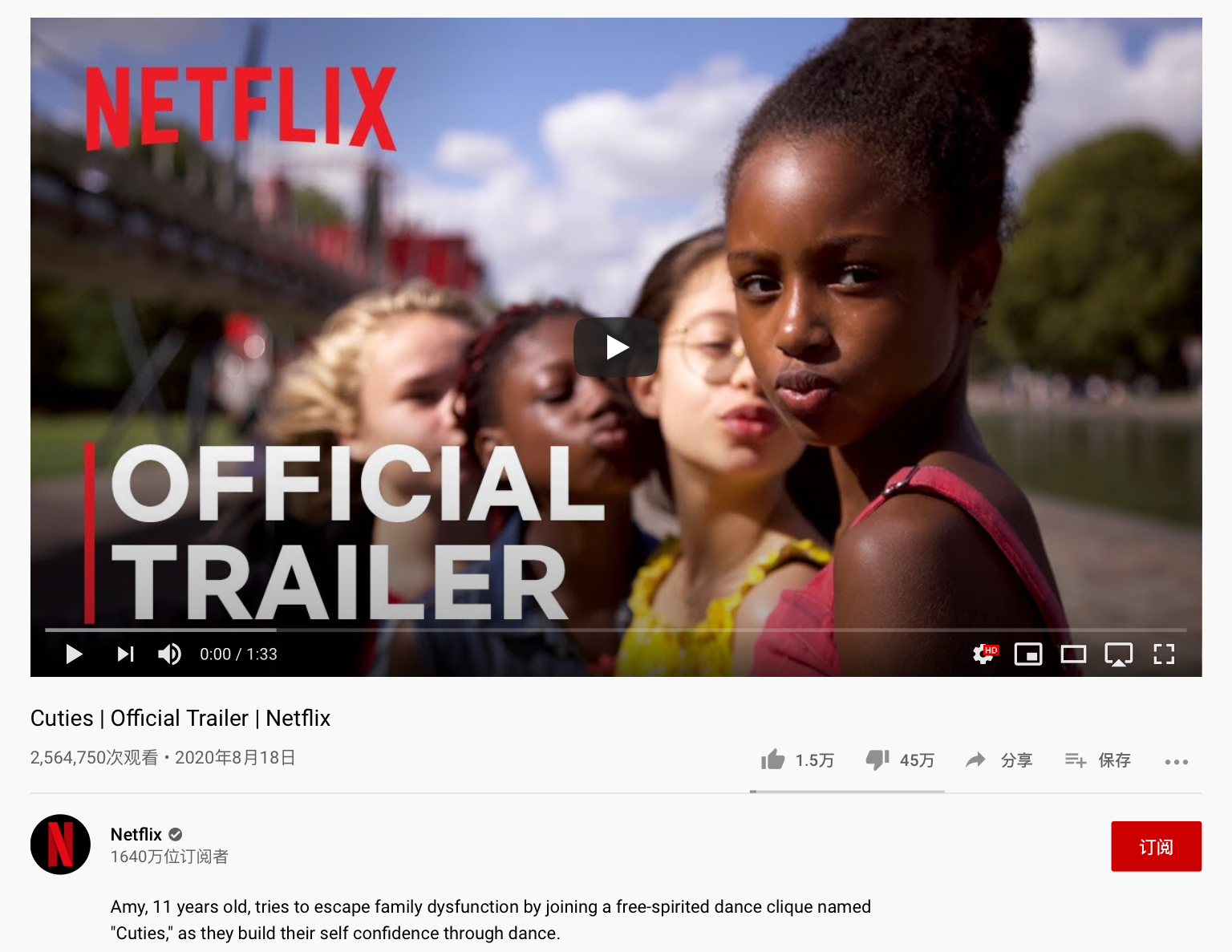Enter fullscreen with the fullscreen icon

click(1164, 654)
